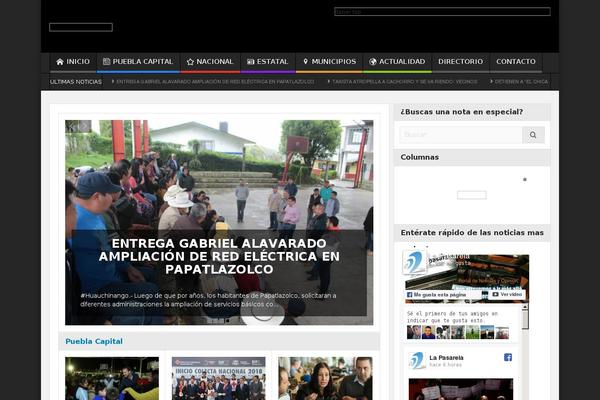Open the Inicio Colecta Nacional 2018 thumbnail
Image resolution: width=600 pixels, height=400 pixels.
pyautogui.click(x=218, y=378)
